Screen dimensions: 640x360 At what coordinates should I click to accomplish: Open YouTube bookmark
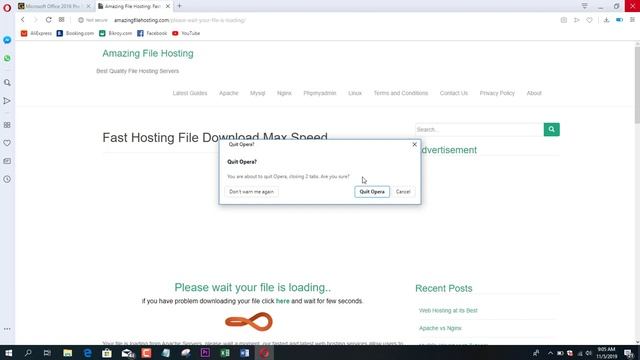click(186, 33)
